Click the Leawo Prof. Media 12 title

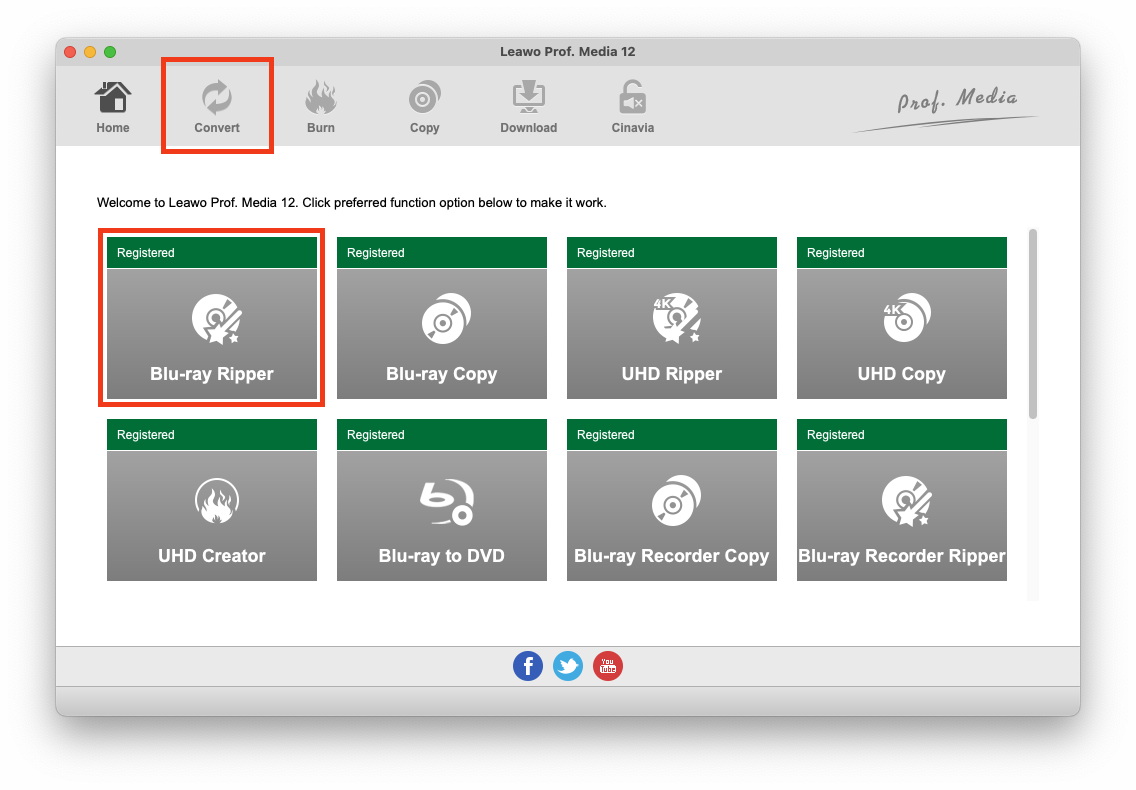tap(567, 51)
